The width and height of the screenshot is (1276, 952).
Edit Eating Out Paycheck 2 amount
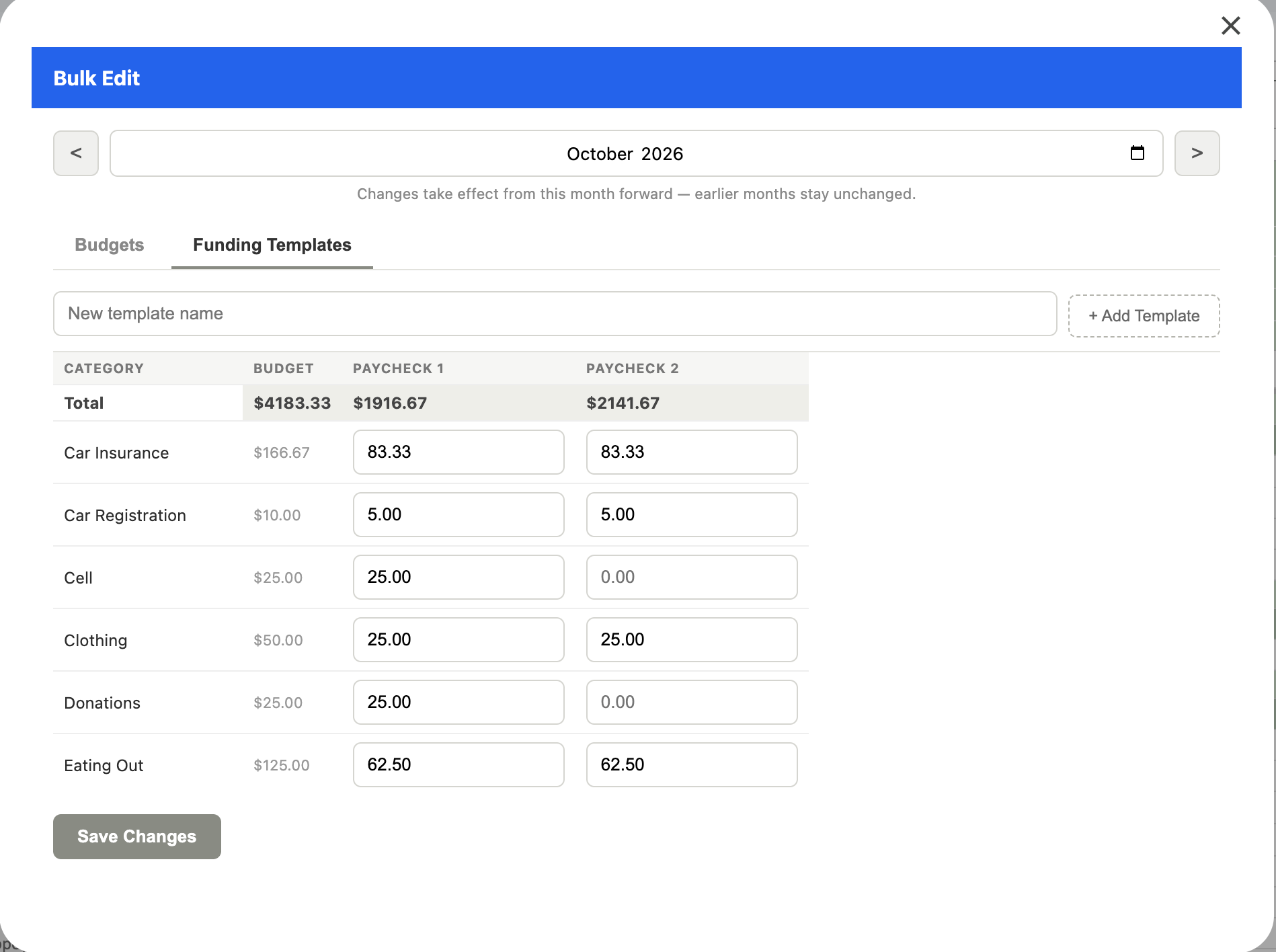pyautogui.click(x=692, y=764)
